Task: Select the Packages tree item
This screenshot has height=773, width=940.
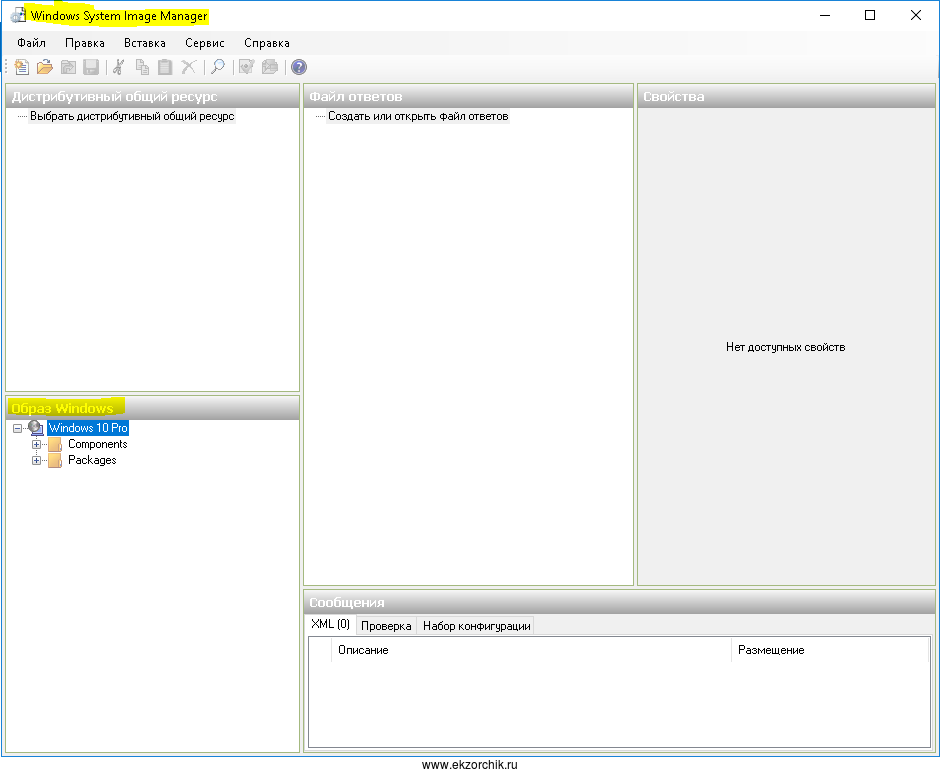Action: pyautogui.click(x=92, y=461)
